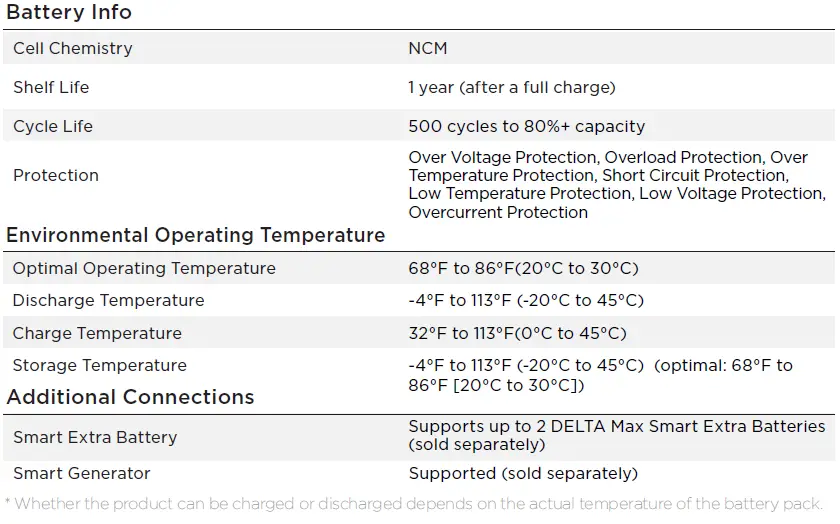
Task: Select the Cell Chemistry row label
Action: (72, 48)
